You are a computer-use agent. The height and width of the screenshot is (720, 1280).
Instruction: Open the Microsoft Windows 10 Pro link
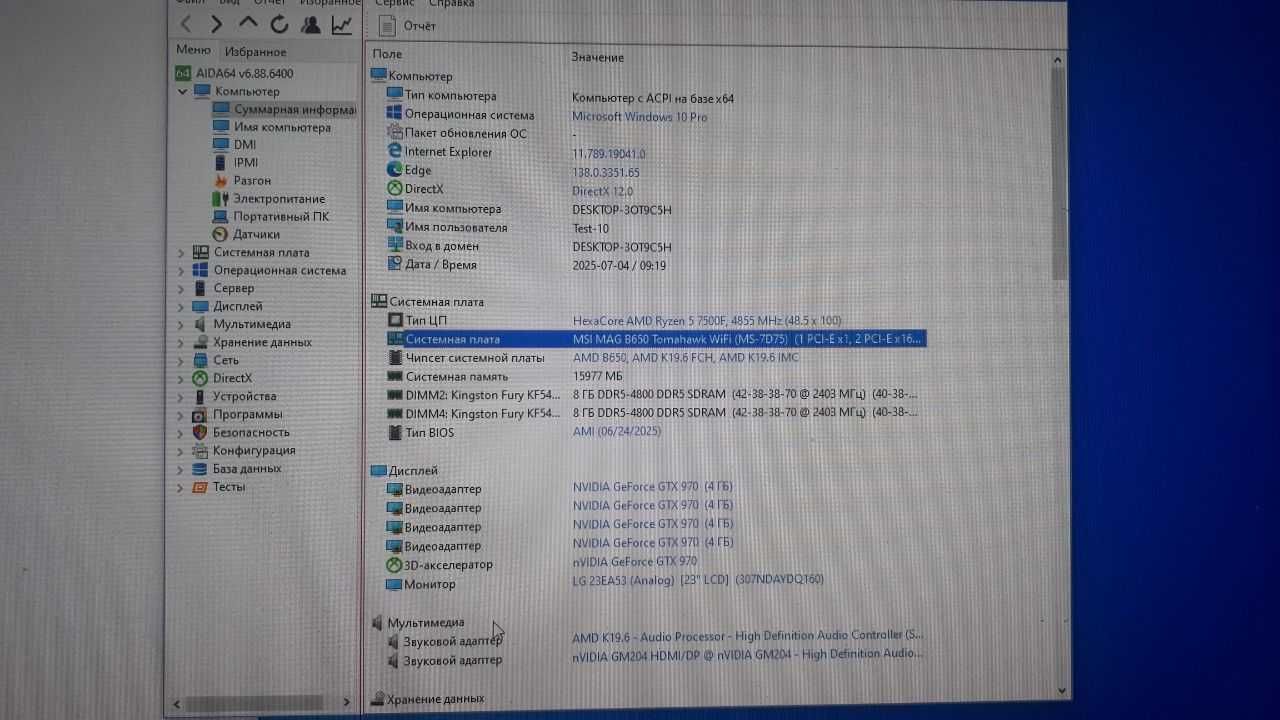coord(639,117)
